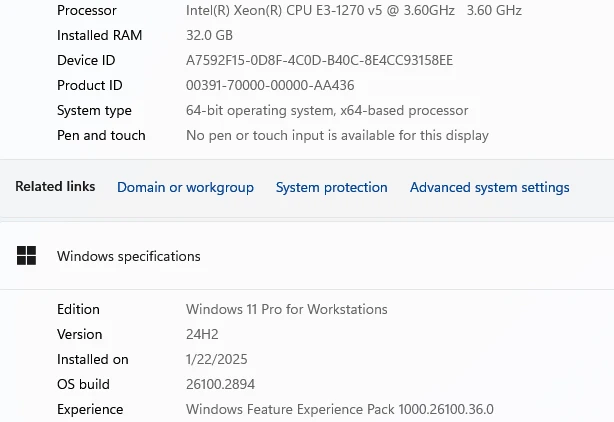
Task: Select the Product ID value 00391-70000-00000-AA436
Action: (x=270, y=85)
